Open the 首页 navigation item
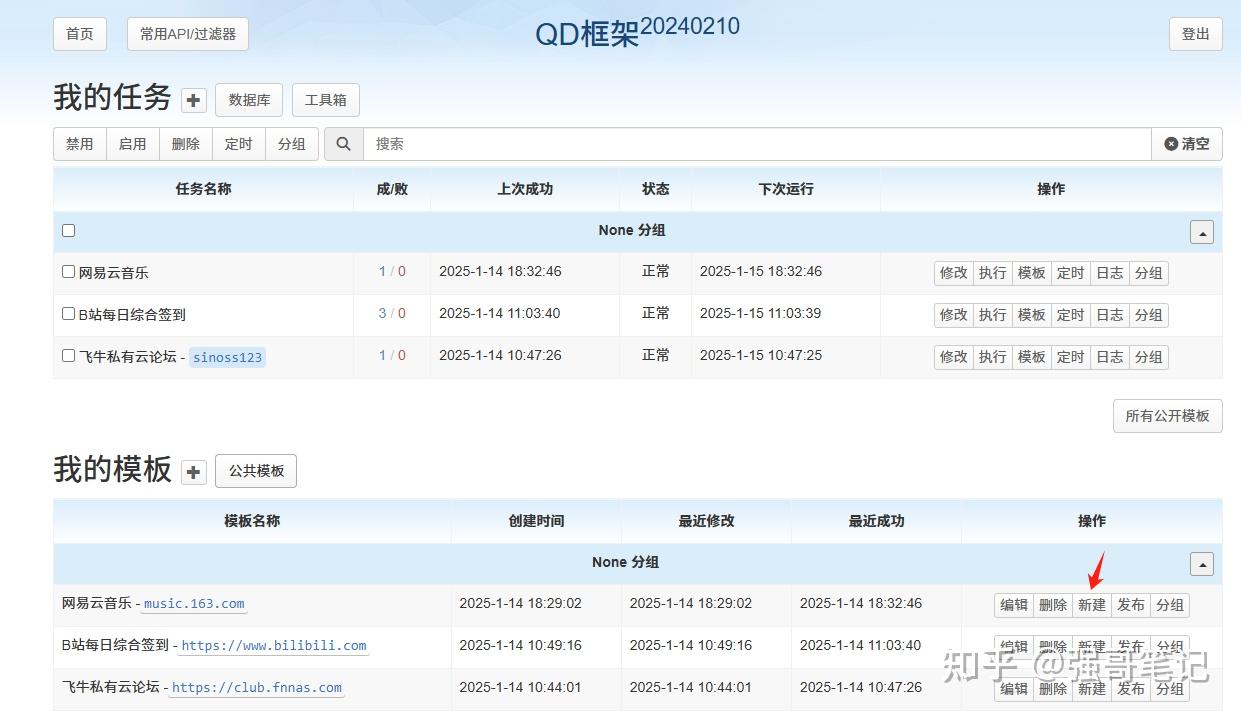Viewport: 1241px width, 716px height. coord(79,33)
